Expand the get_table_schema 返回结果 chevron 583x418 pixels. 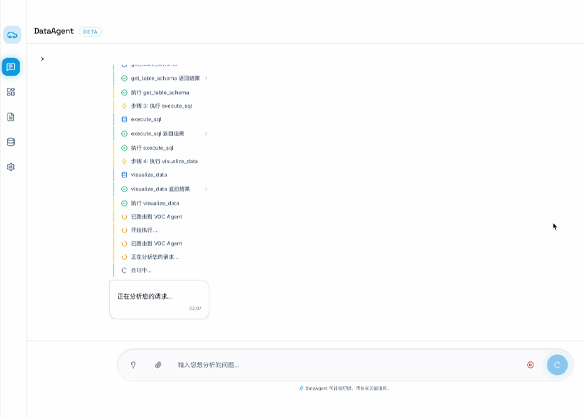click(x=206, y=78)
